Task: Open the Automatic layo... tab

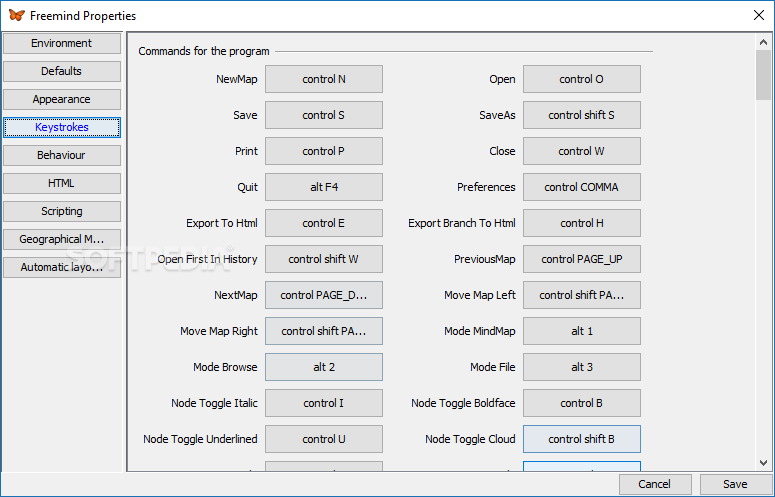Action: [62, 267]
